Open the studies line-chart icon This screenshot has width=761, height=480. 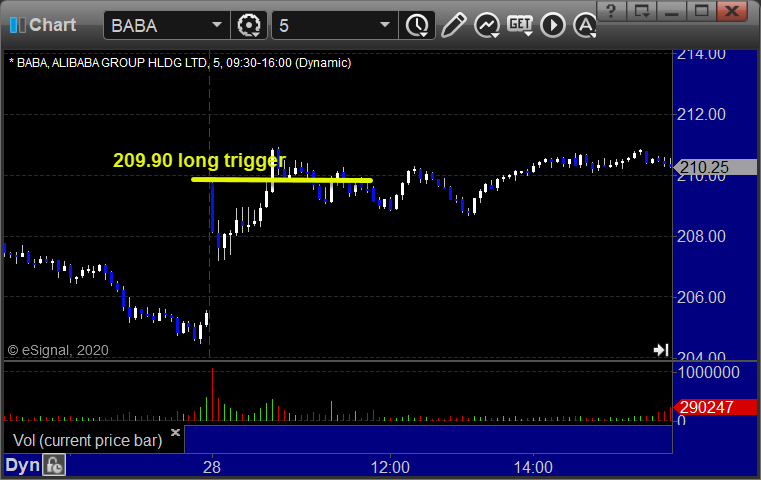pos(487,25)
